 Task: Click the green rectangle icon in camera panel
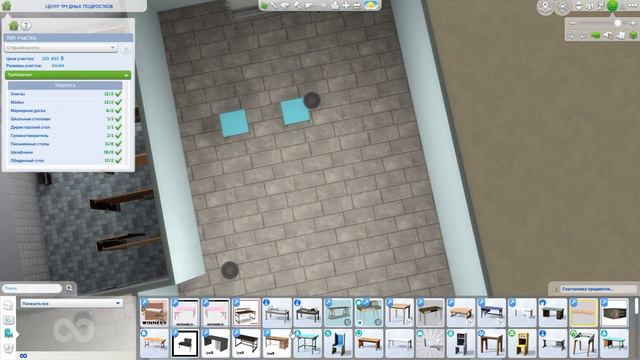tap(596, 36)
